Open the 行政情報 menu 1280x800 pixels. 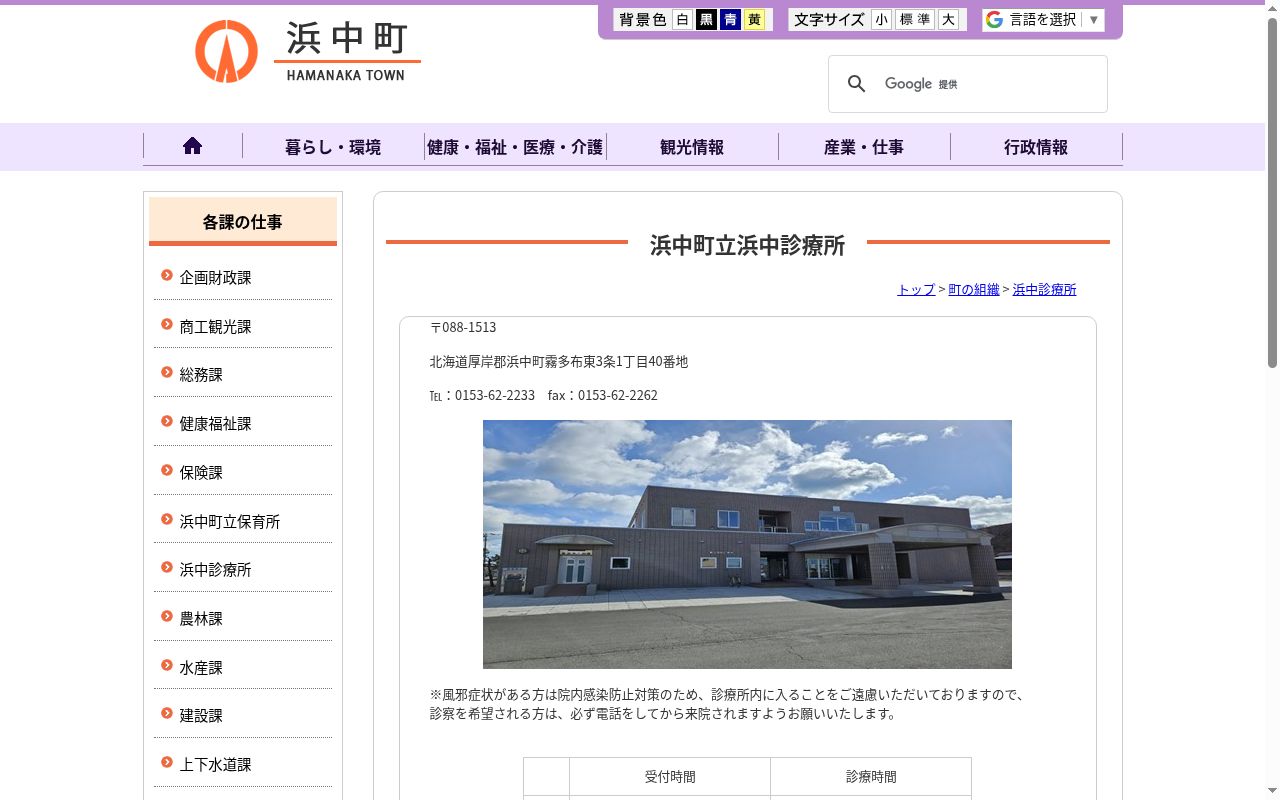(x=1036, y=147)
